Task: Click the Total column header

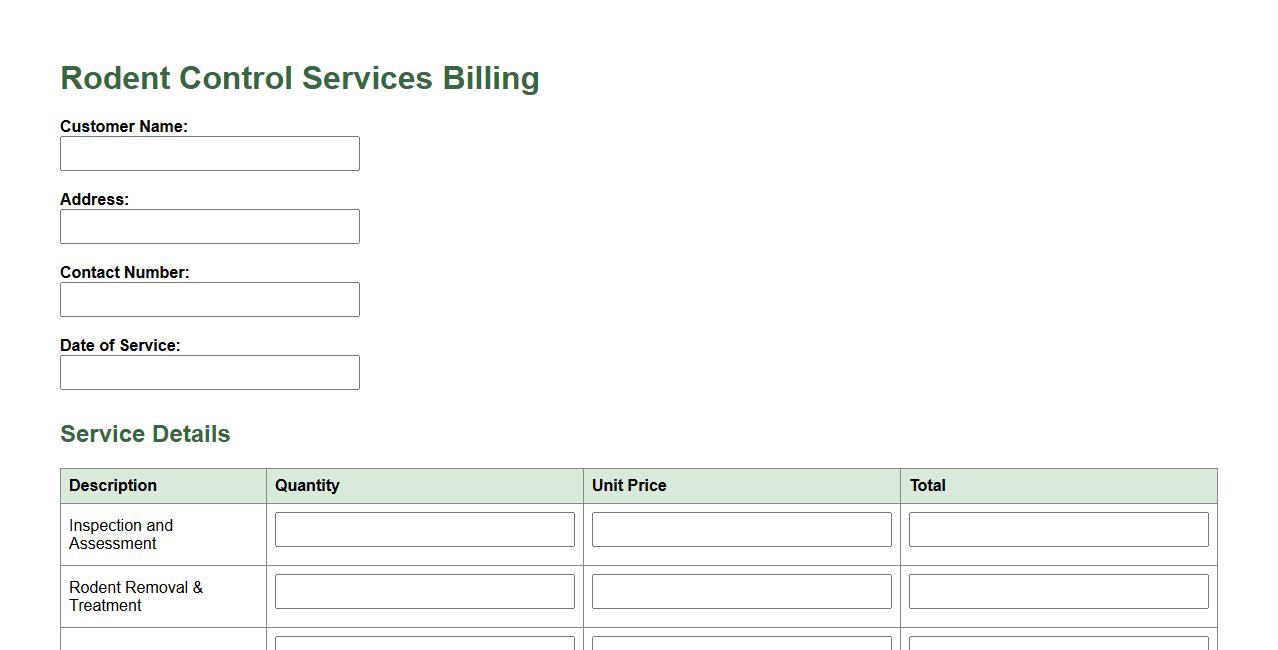Action: pyautogui.click(x=927, y=486)
